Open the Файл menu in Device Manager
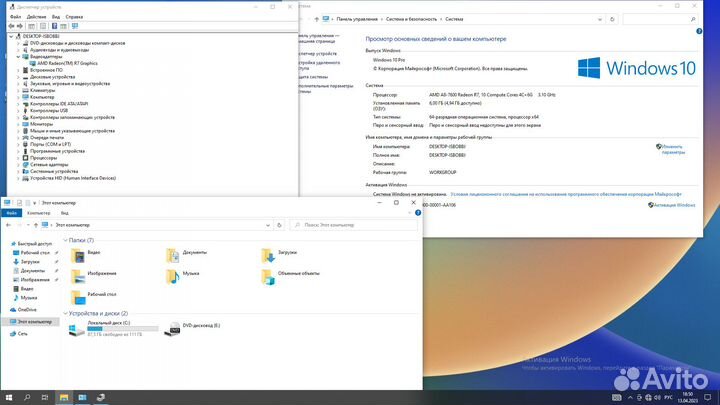The height and width of the screenshot is (405, 720). (15, 17)
